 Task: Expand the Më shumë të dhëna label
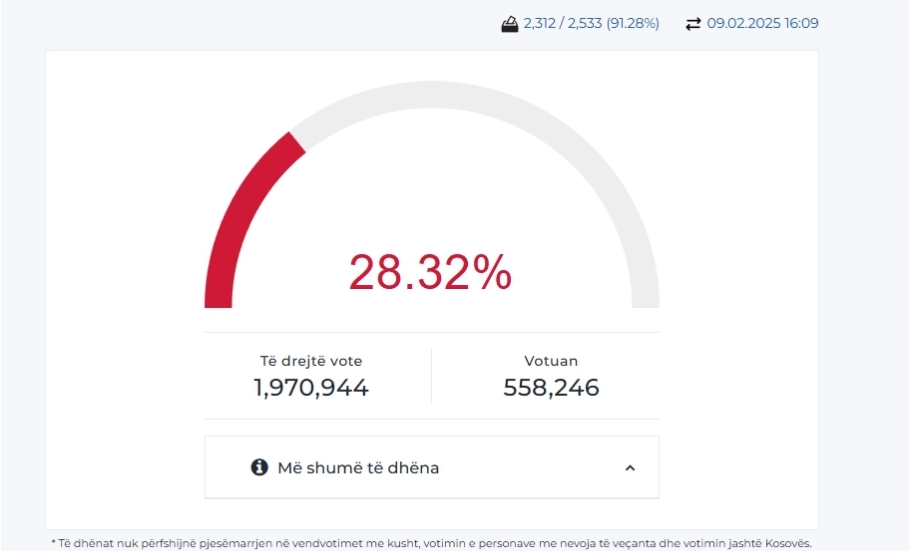[x=358, y=467]
